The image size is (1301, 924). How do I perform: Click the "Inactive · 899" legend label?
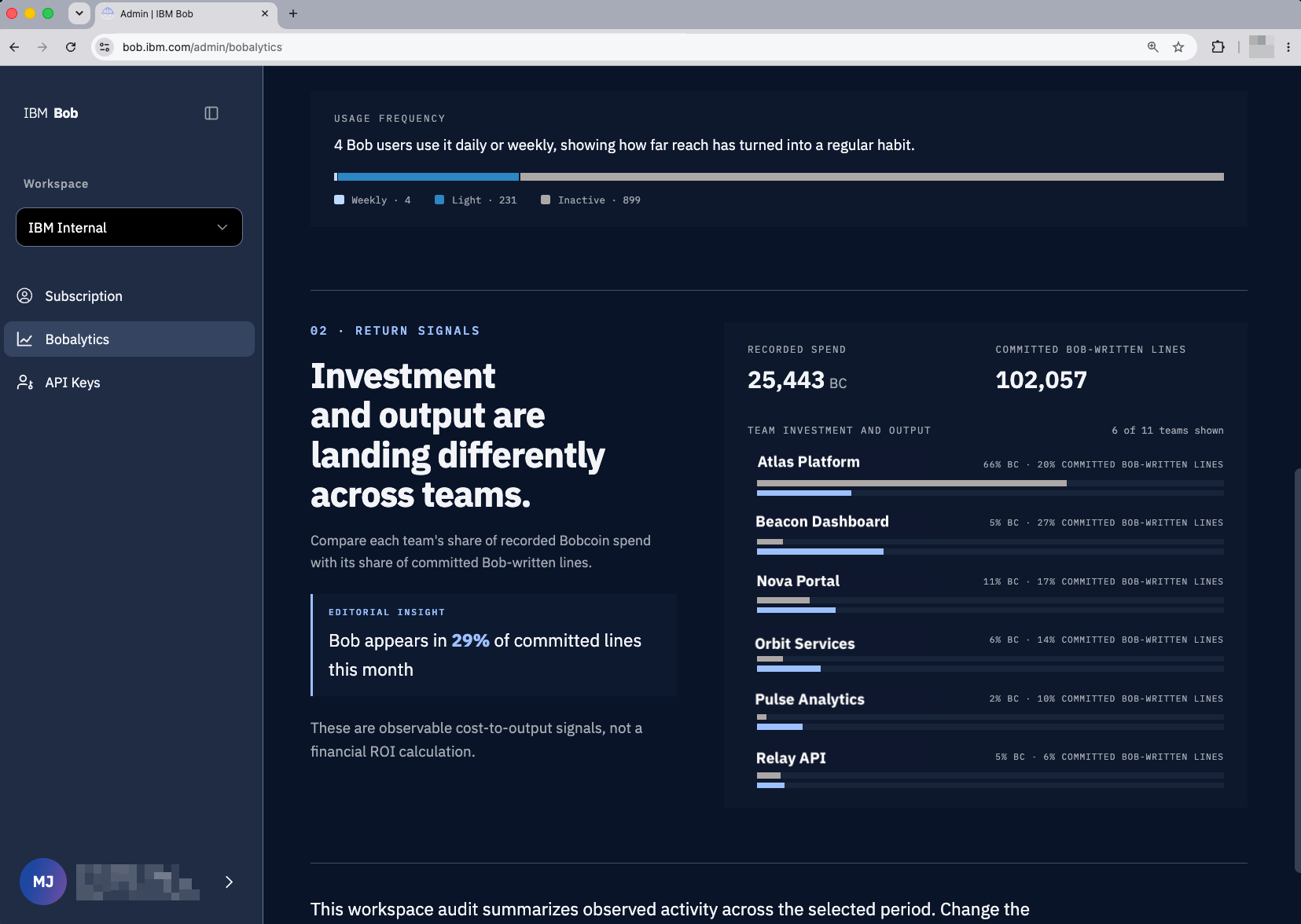click(x=599, y=200)
